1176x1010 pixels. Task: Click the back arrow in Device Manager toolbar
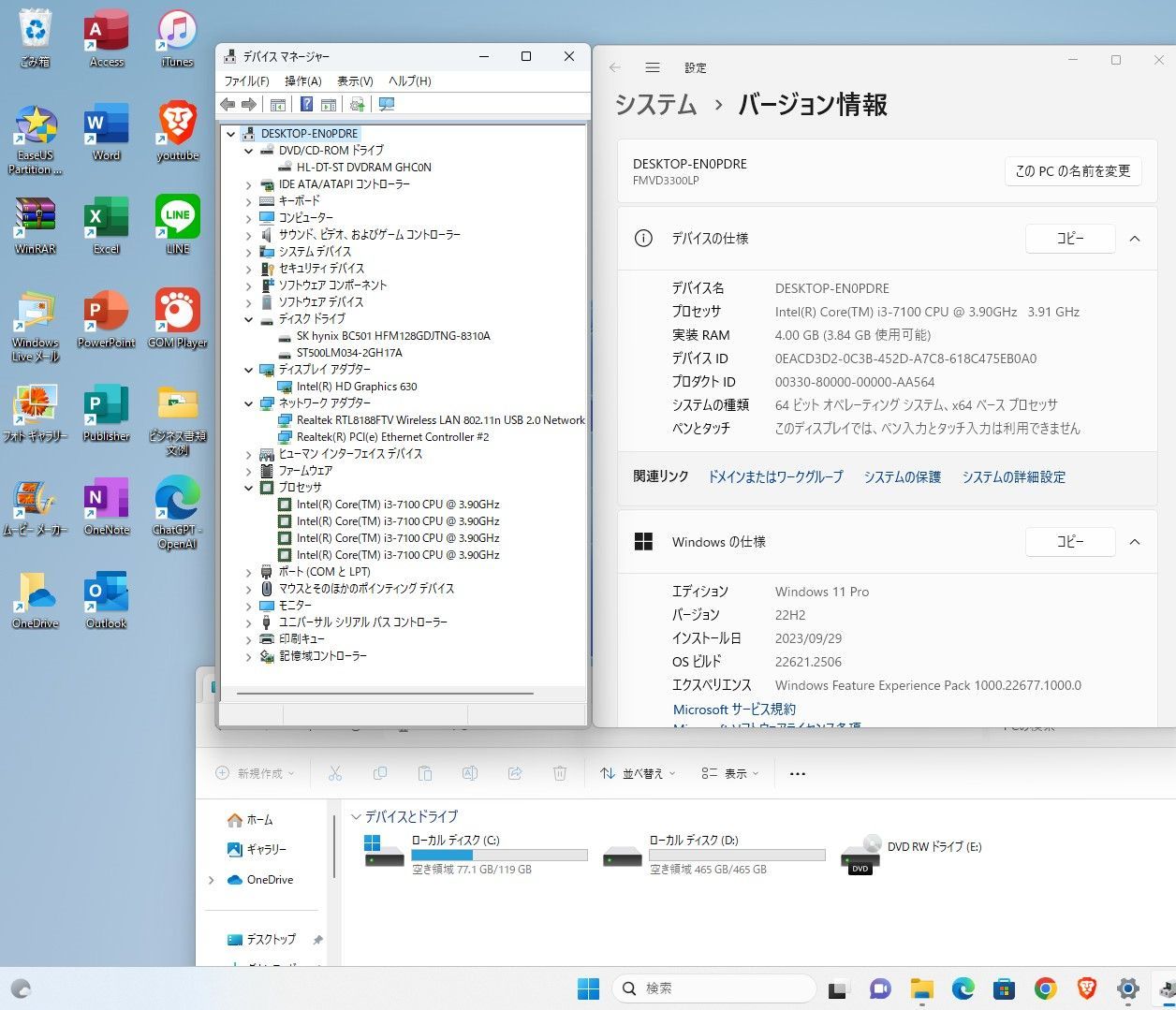point(227,104)
